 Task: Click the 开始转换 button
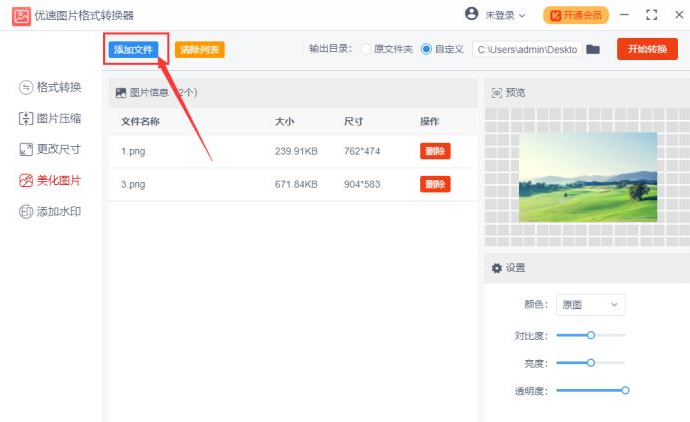(647, 49)
